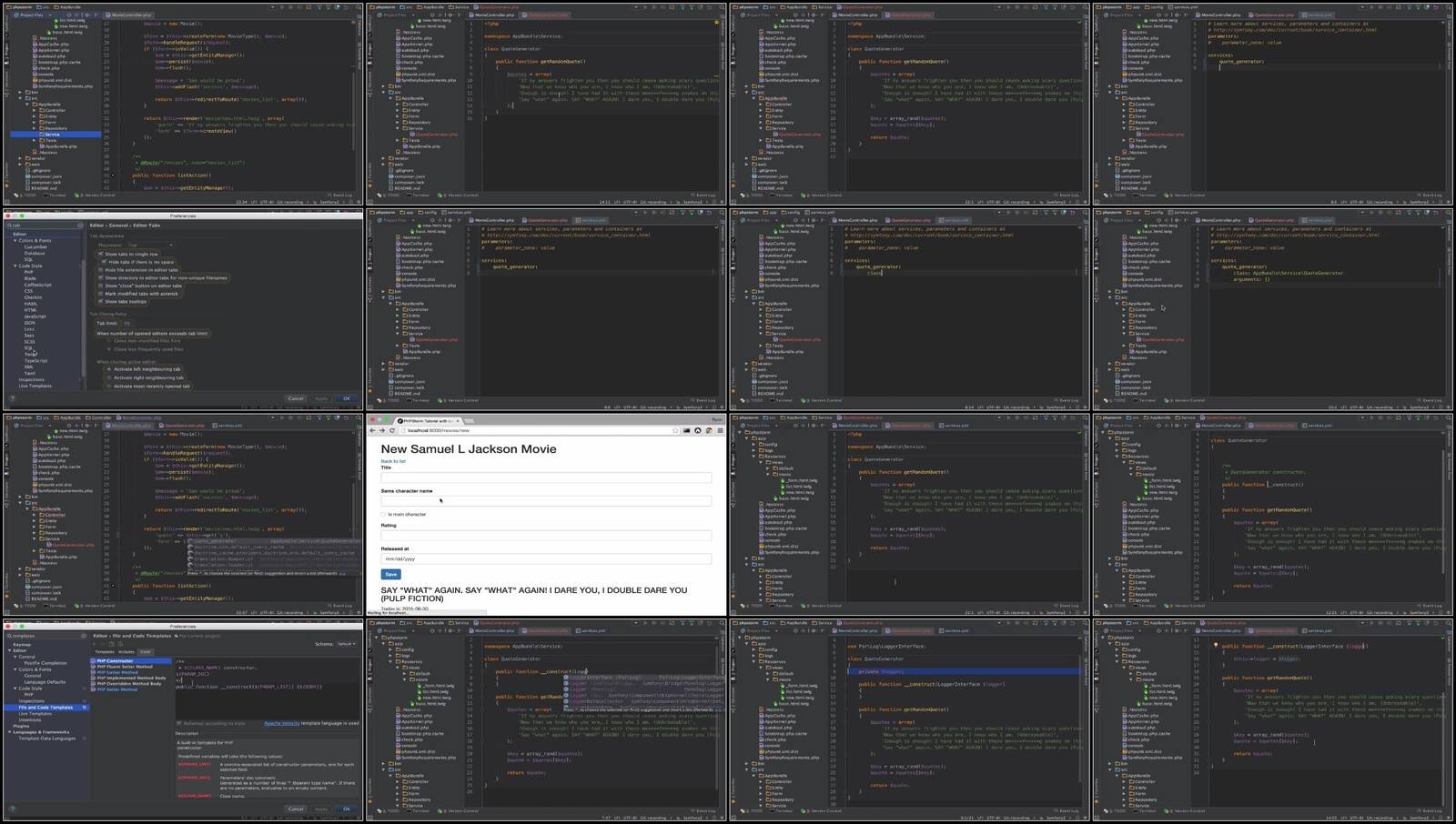
Task: Click the bookmark star in address bar
Action: (x=675, y=430)
